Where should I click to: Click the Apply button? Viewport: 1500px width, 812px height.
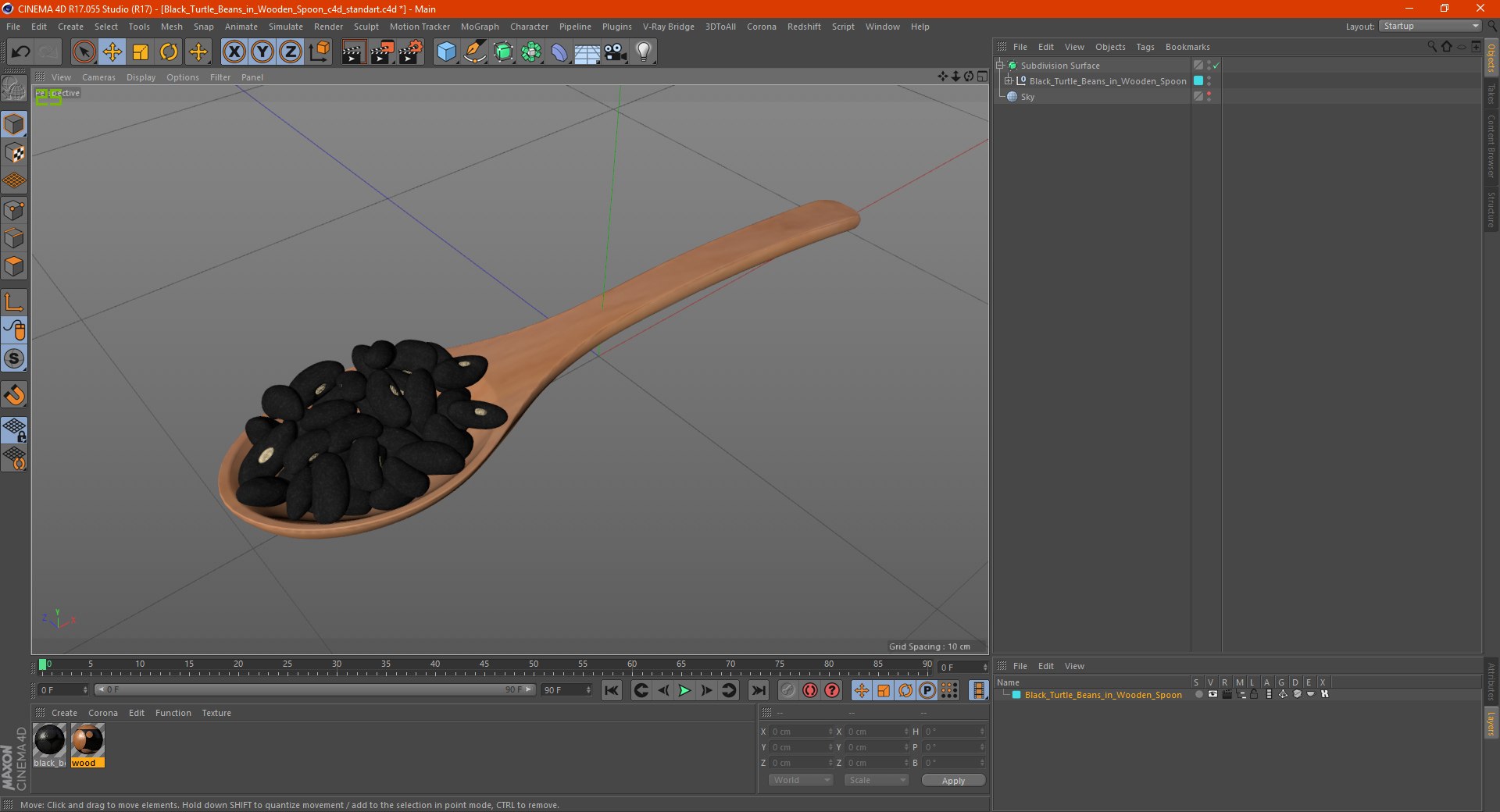953,781
